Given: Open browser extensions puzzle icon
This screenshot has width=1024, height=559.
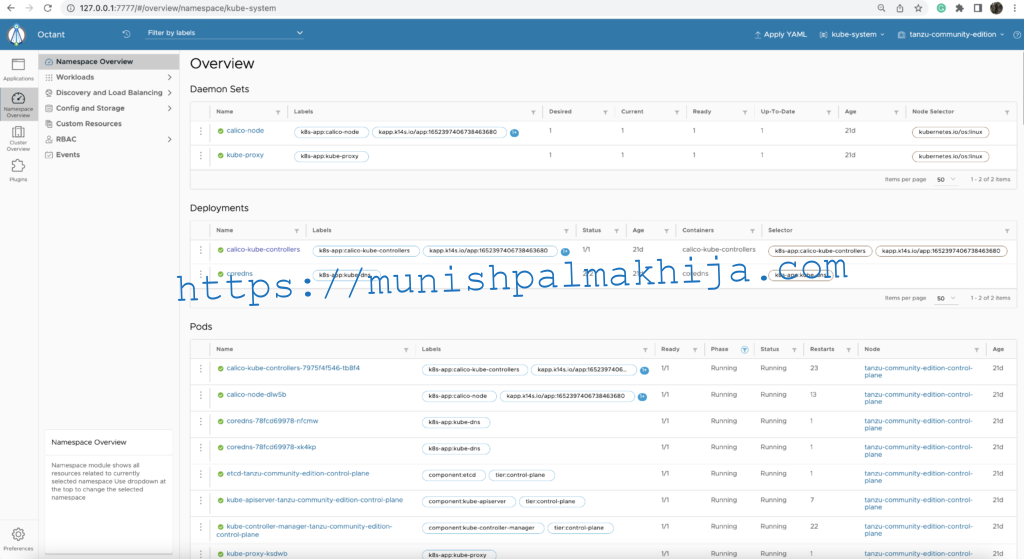Looking at the screenshot, I should click(x=959, y=8).
